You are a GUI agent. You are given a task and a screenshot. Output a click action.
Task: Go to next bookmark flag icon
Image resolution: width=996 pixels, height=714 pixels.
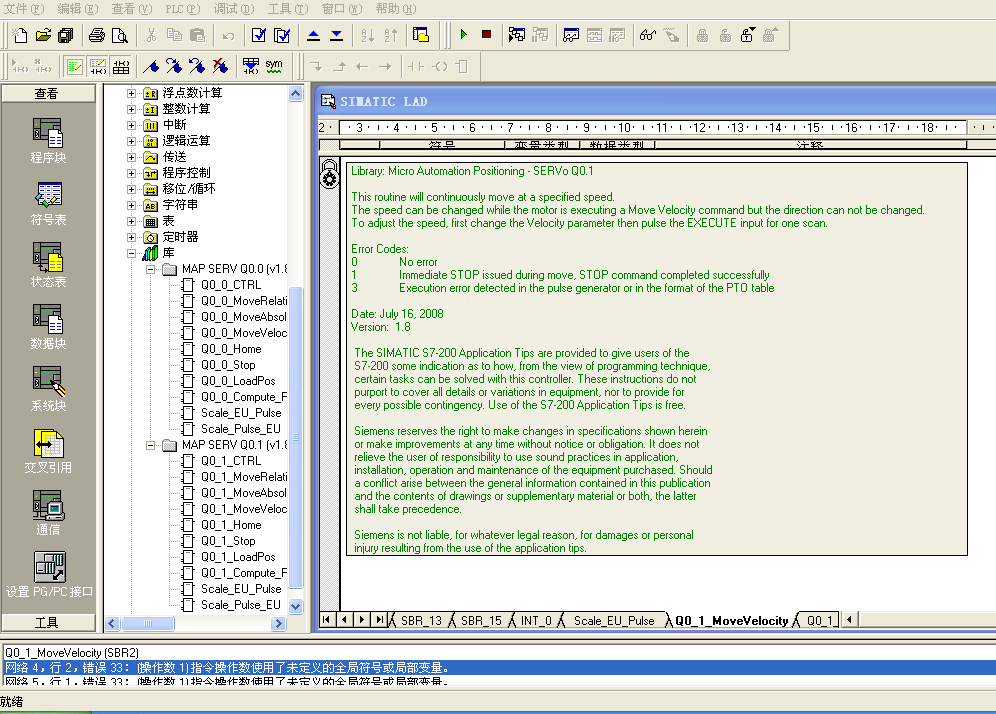(174, 66)
